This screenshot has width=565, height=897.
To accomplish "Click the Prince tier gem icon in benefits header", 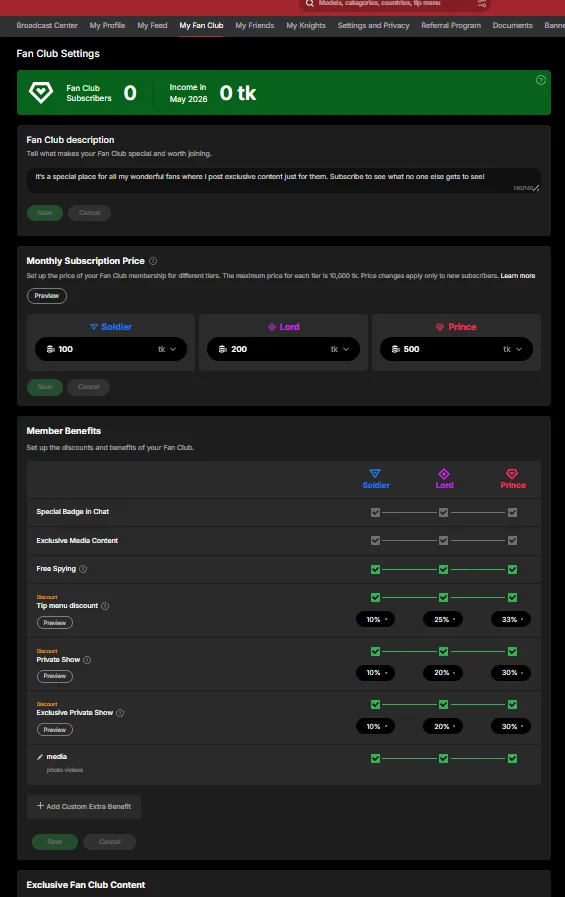I will pyautogui.click(x=512, y=474).
